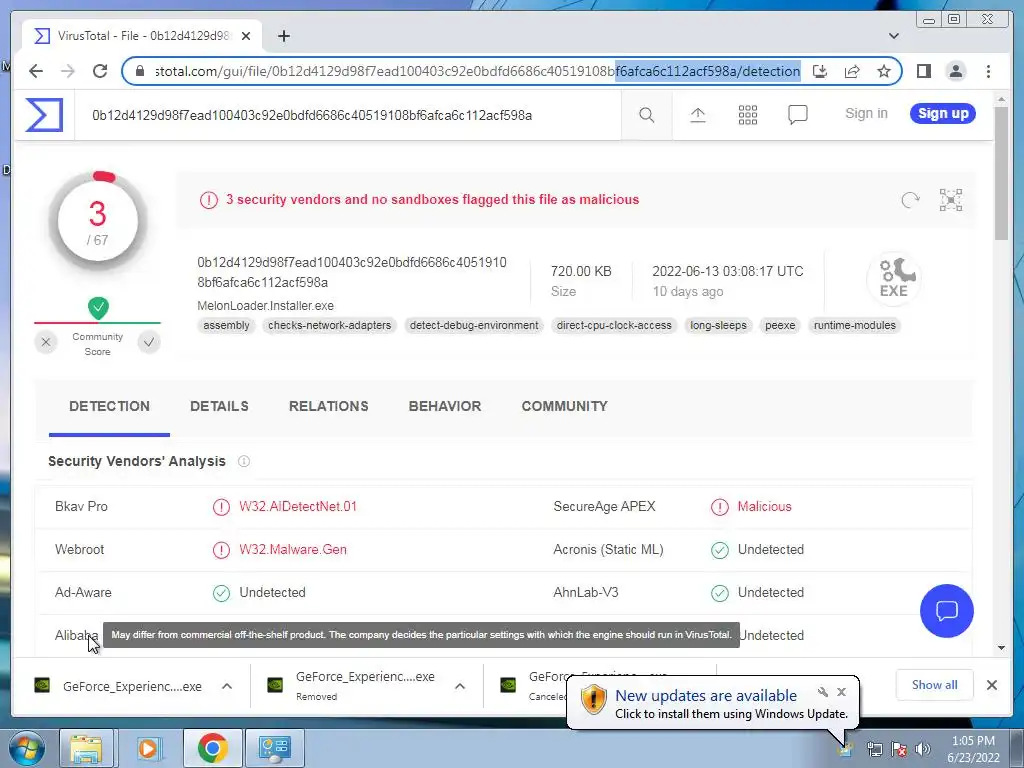Toggle the Chrome side panel icon
The image size is (1024, 768).
[x=923, y=71]
